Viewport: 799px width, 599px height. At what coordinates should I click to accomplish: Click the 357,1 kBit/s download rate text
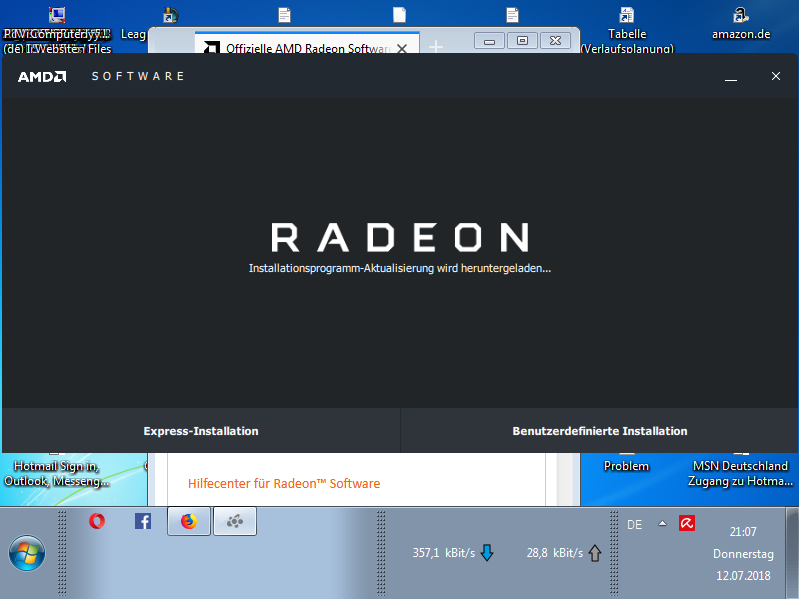coord(444,553)
